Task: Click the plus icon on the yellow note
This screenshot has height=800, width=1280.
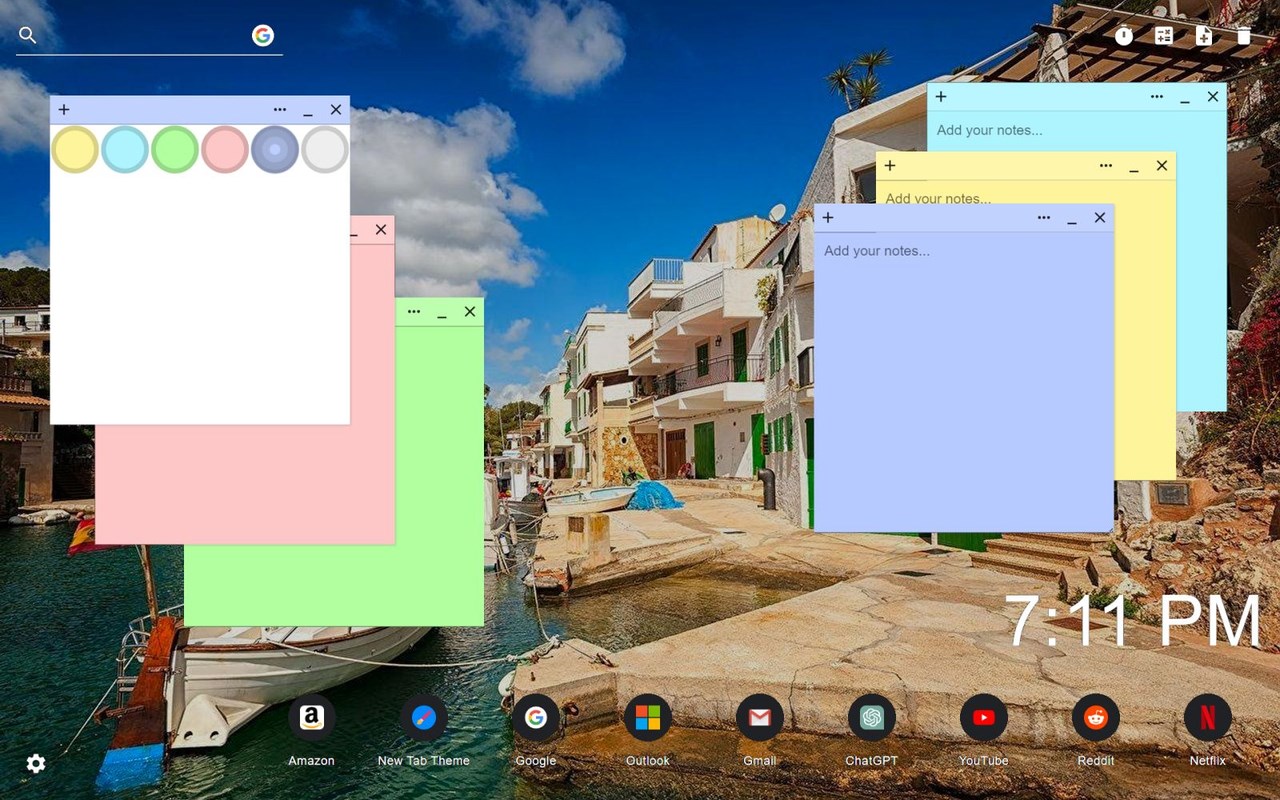Action: pos(890,166)
